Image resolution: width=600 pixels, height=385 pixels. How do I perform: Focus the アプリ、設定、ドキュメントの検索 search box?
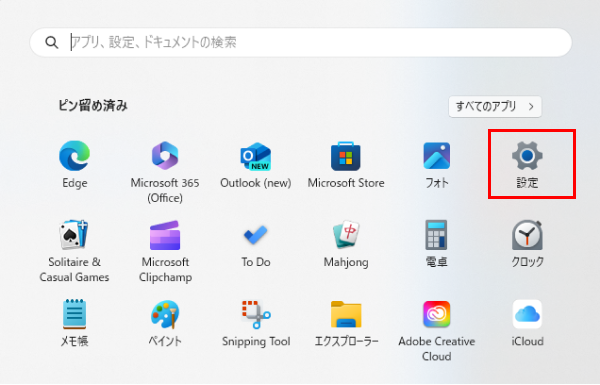pos(301,42)
